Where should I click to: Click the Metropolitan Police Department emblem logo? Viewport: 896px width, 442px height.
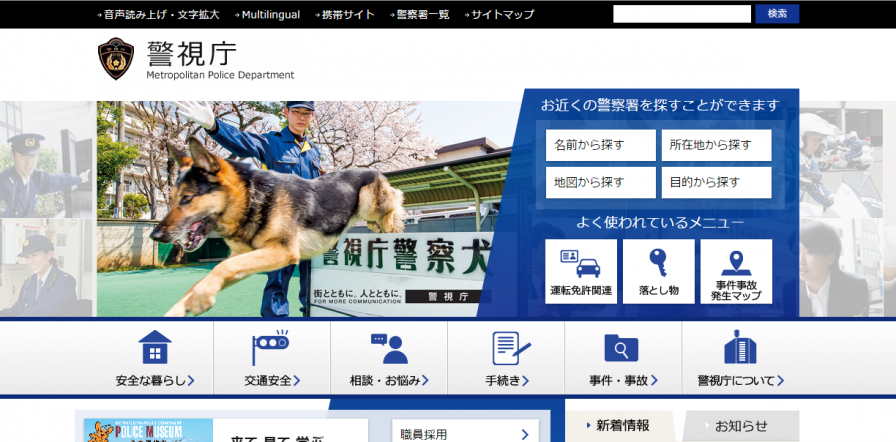point(115,58)
